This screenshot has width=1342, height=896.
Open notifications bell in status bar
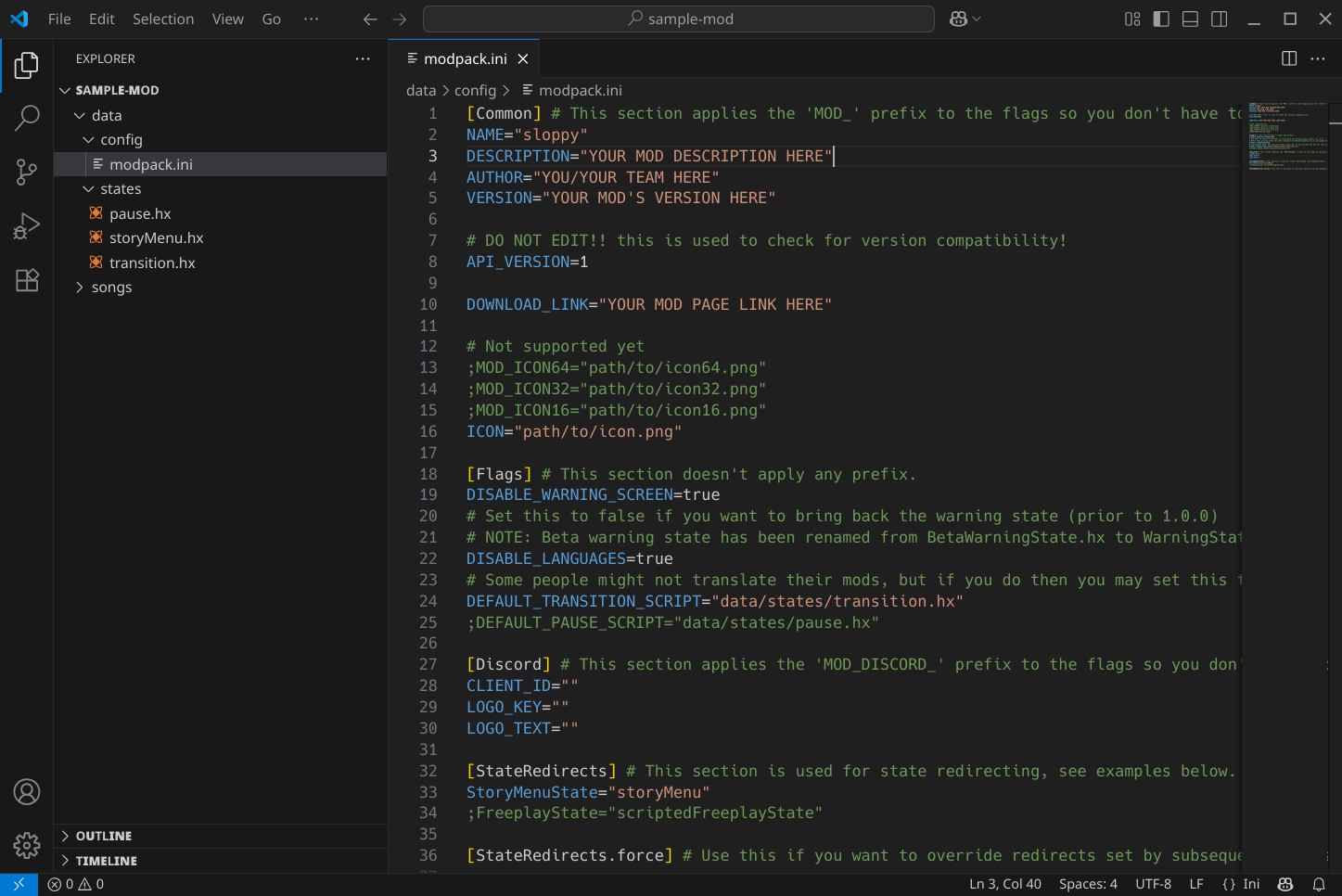(1319, 884)
